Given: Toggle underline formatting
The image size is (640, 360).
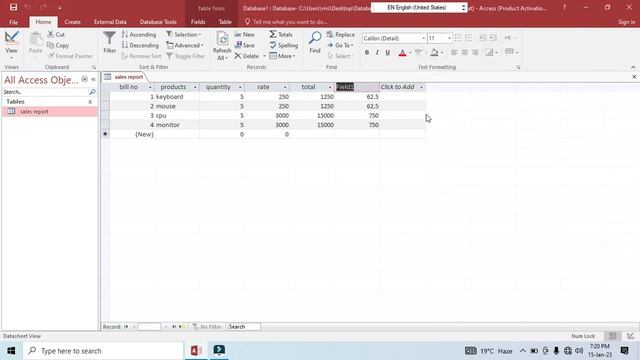Looking at the screenshot, I should [x=388, y=52].
